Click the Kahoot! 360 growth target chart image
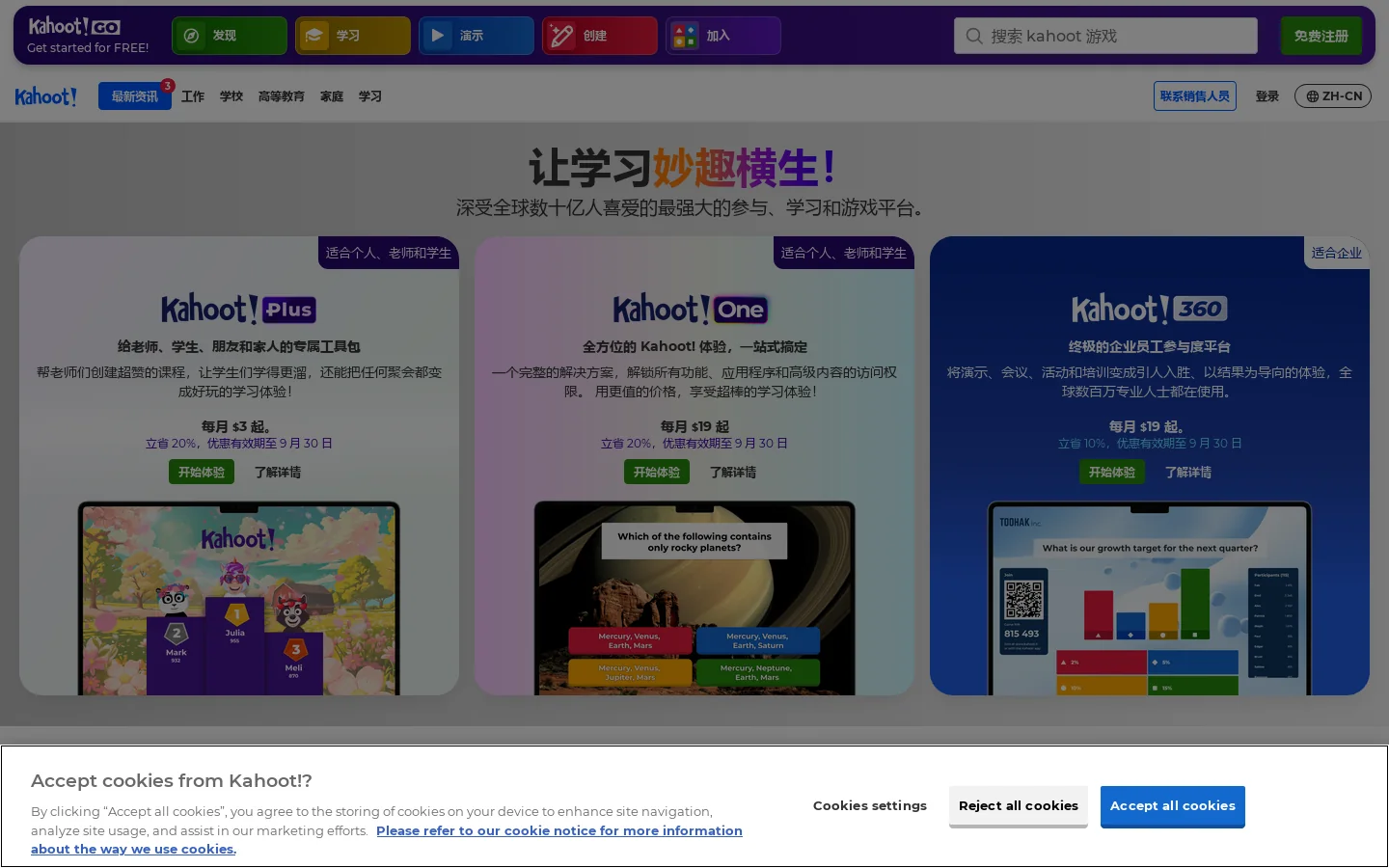 [x=1150, y=598]
